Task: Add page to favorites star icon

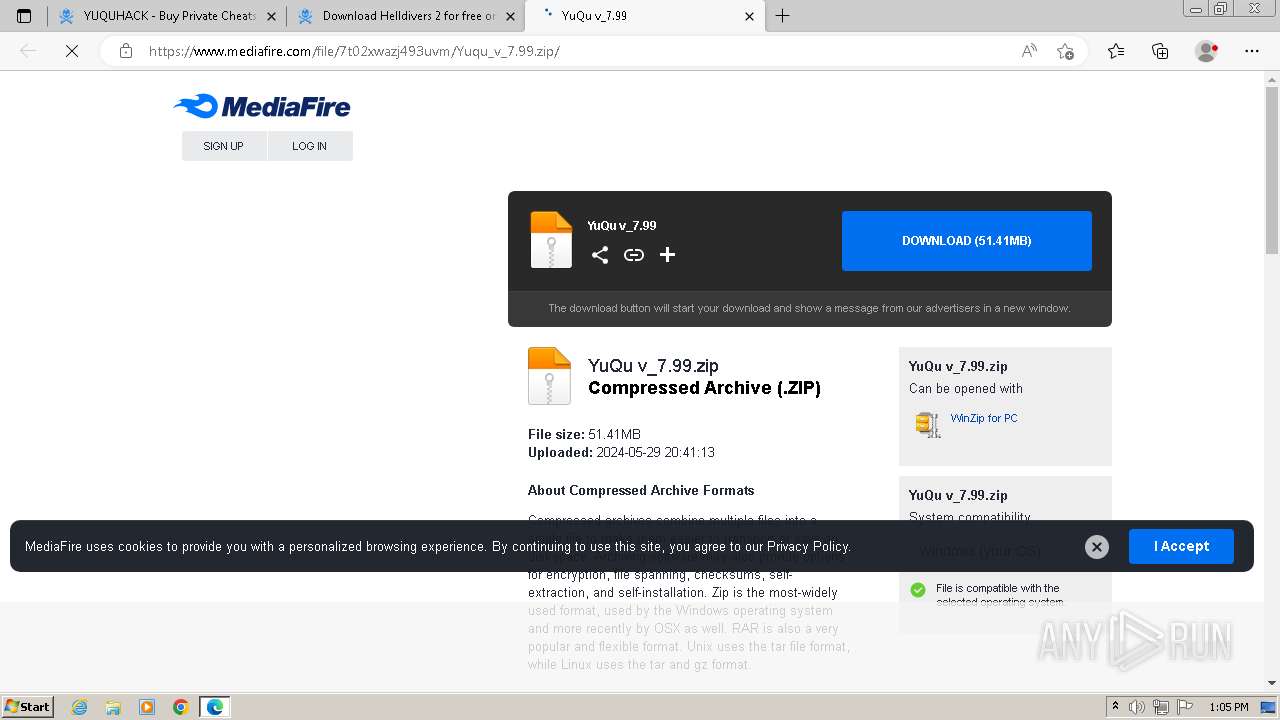Action: pyautogui.click(x=1066, y=51)
